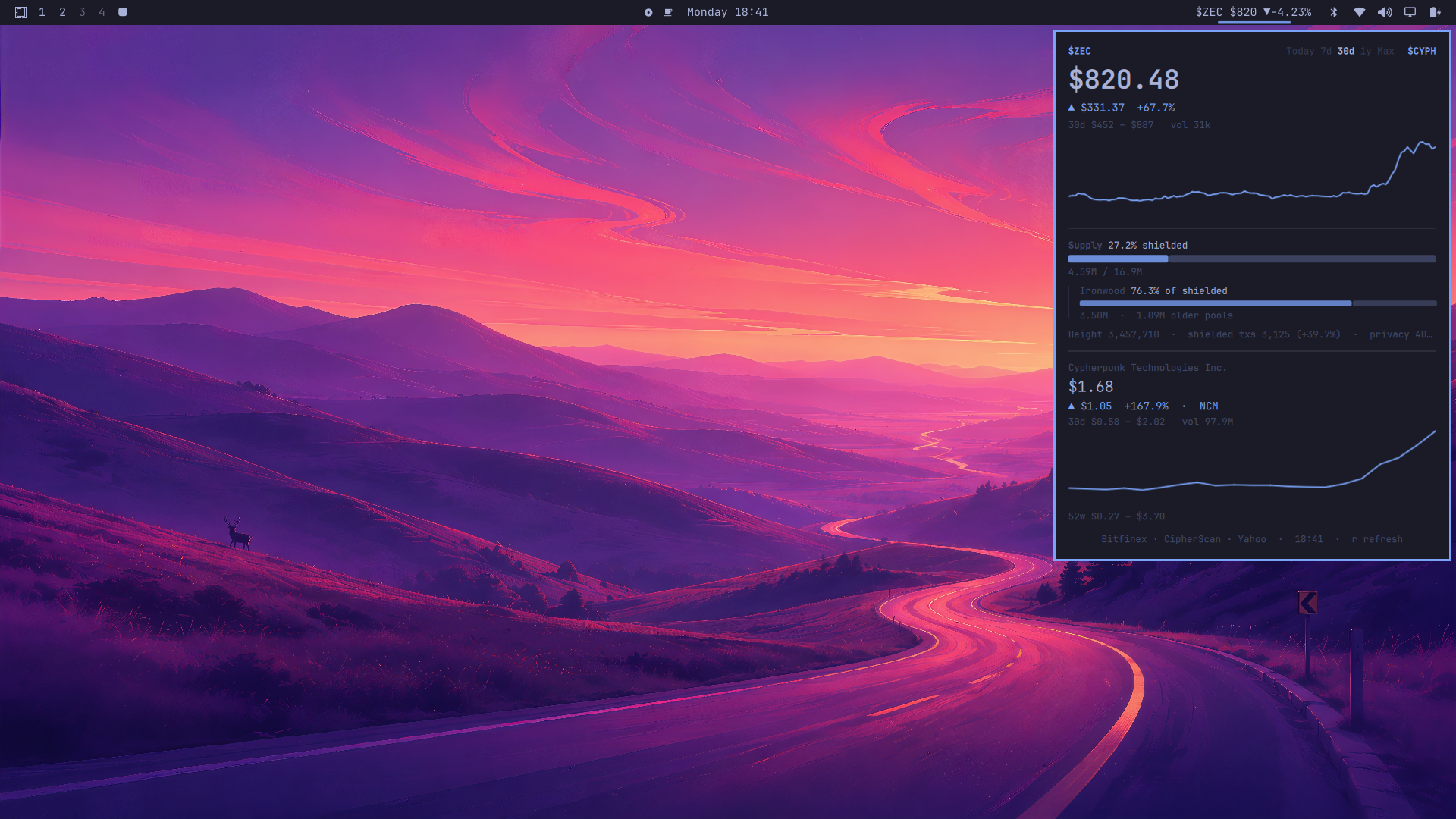This screenshot has width=1456, height=819.
Task: Click the Cypherpunk Technologies Inc. label
Action: pos(1147,368)
